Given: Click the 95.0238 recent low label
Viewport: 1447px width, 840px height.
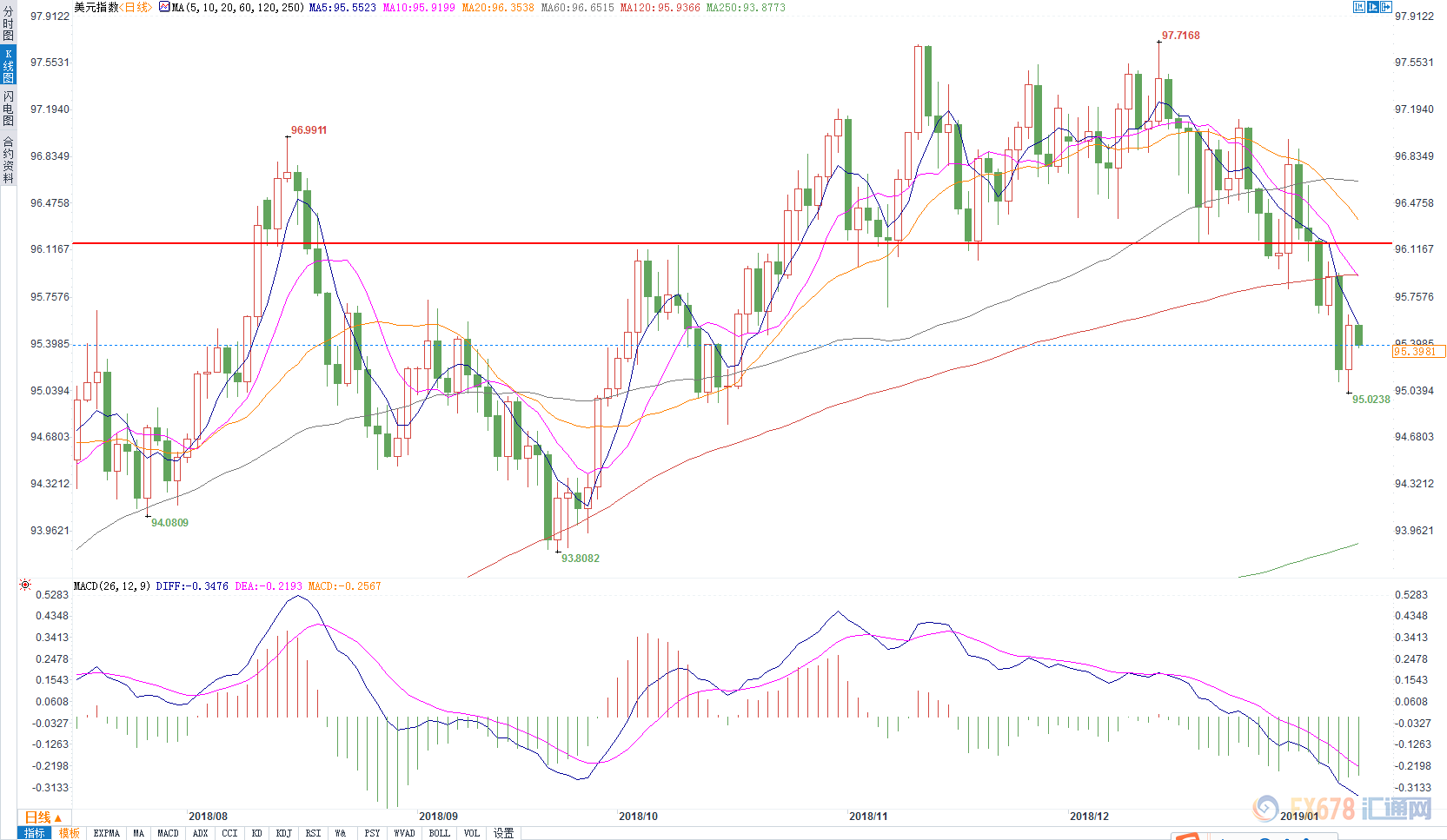Looking at the screenshot, I should 1371,400.
